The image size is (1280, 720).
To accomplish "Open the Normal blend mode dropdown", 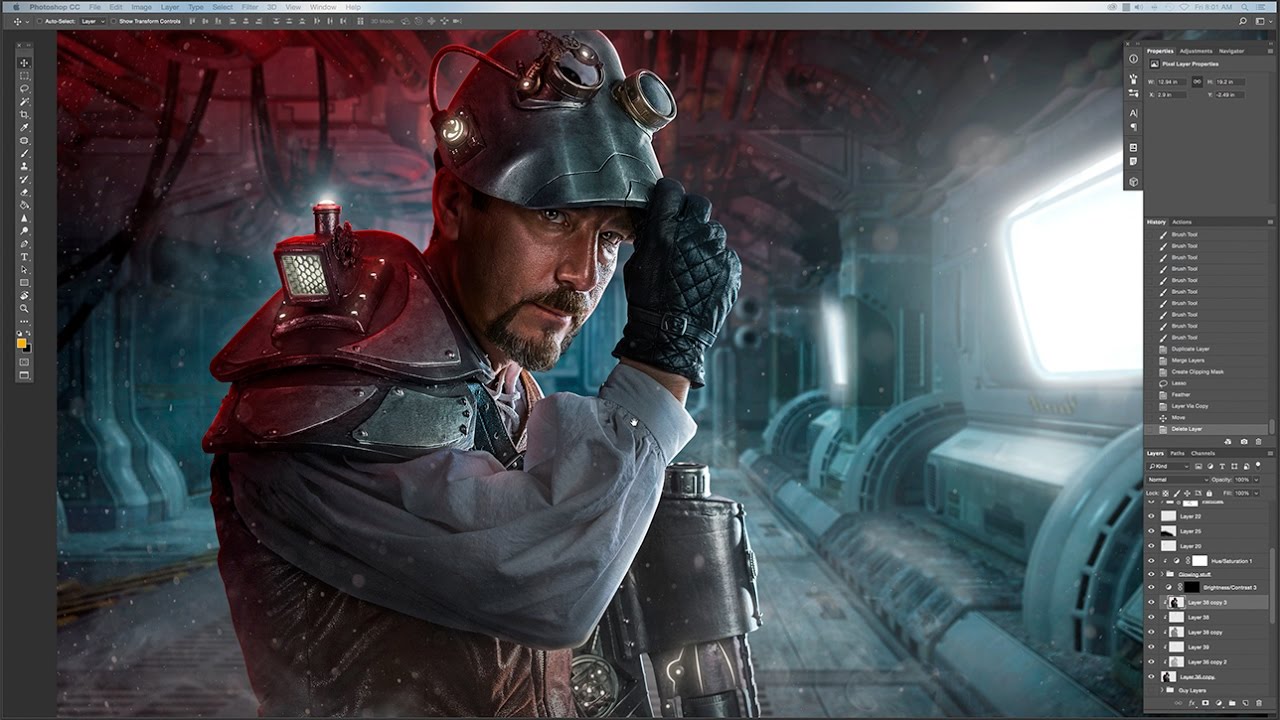I will pyautogui.click(x=1176, y=480).
